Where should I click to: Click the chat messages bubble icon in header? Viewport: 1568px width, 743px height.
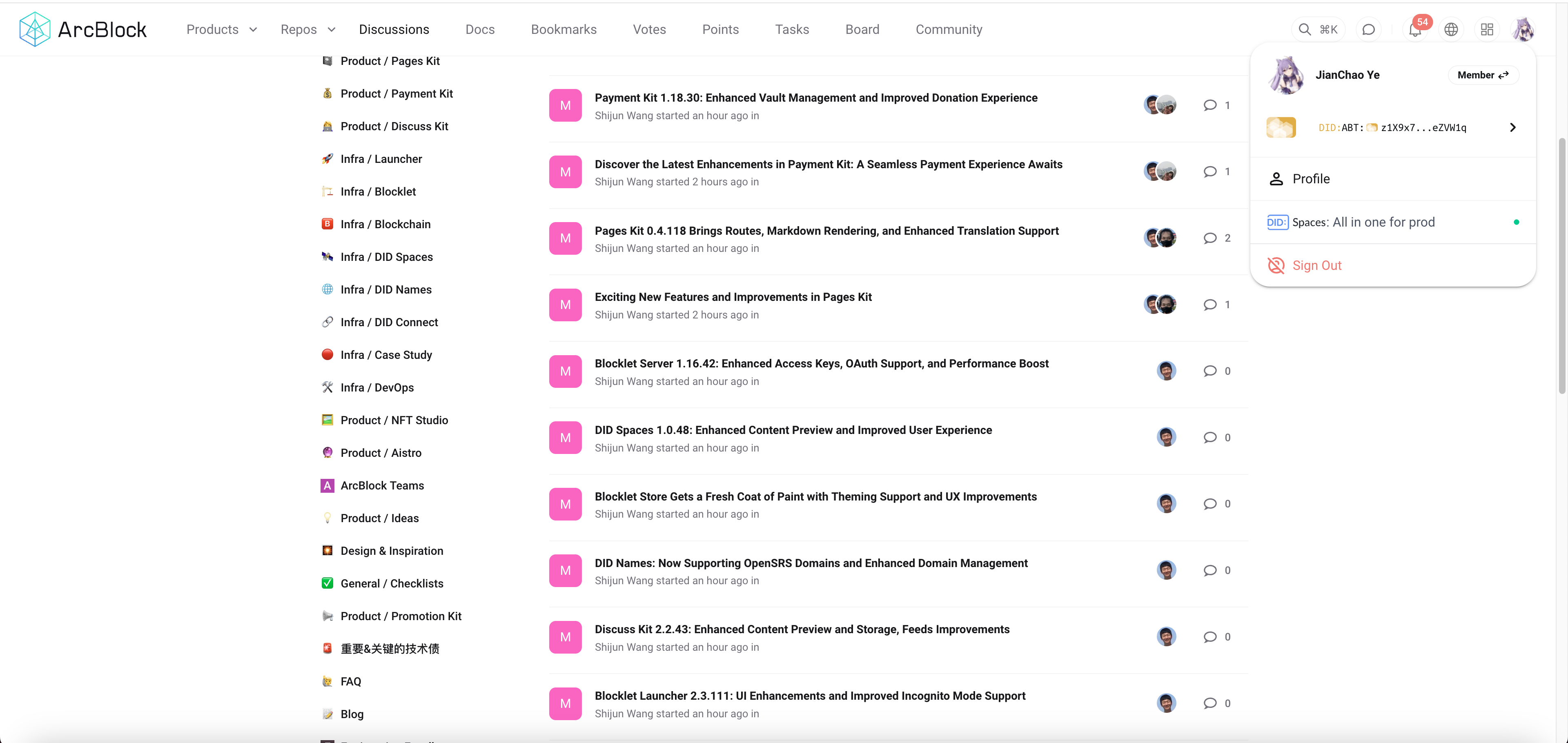[1368, 30]
